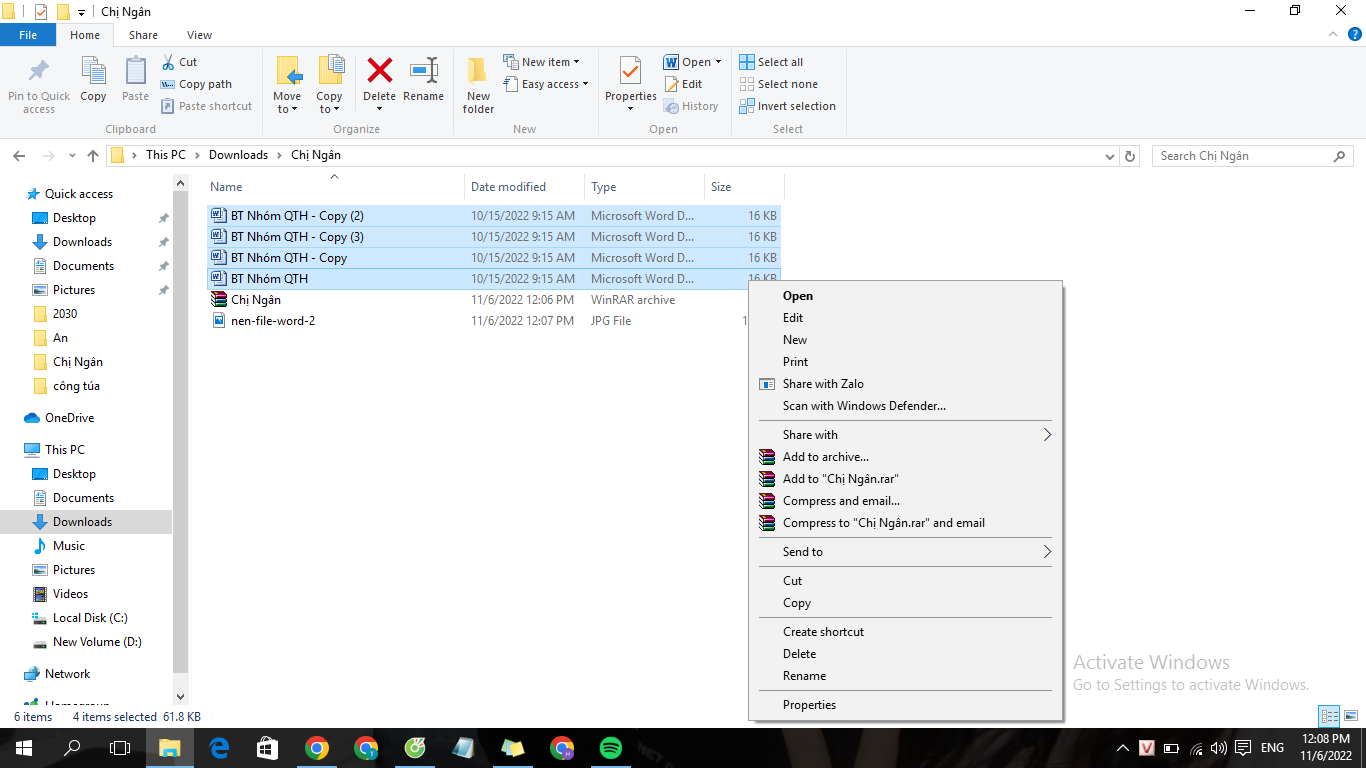The height and width of the screenshot is (768, 1366).
Task: Click Invert selection in the ribbon
Action: tap(787, 106)
